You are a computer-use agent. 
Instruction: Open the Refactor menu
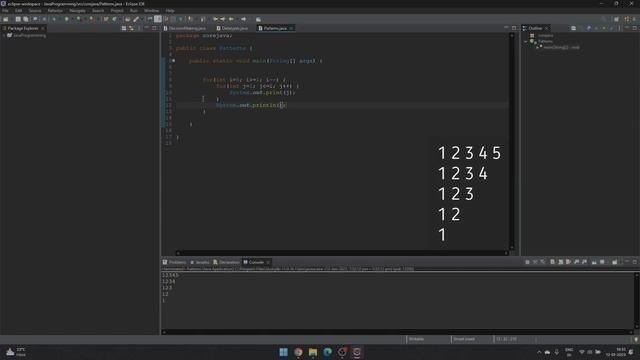point(55,11)
